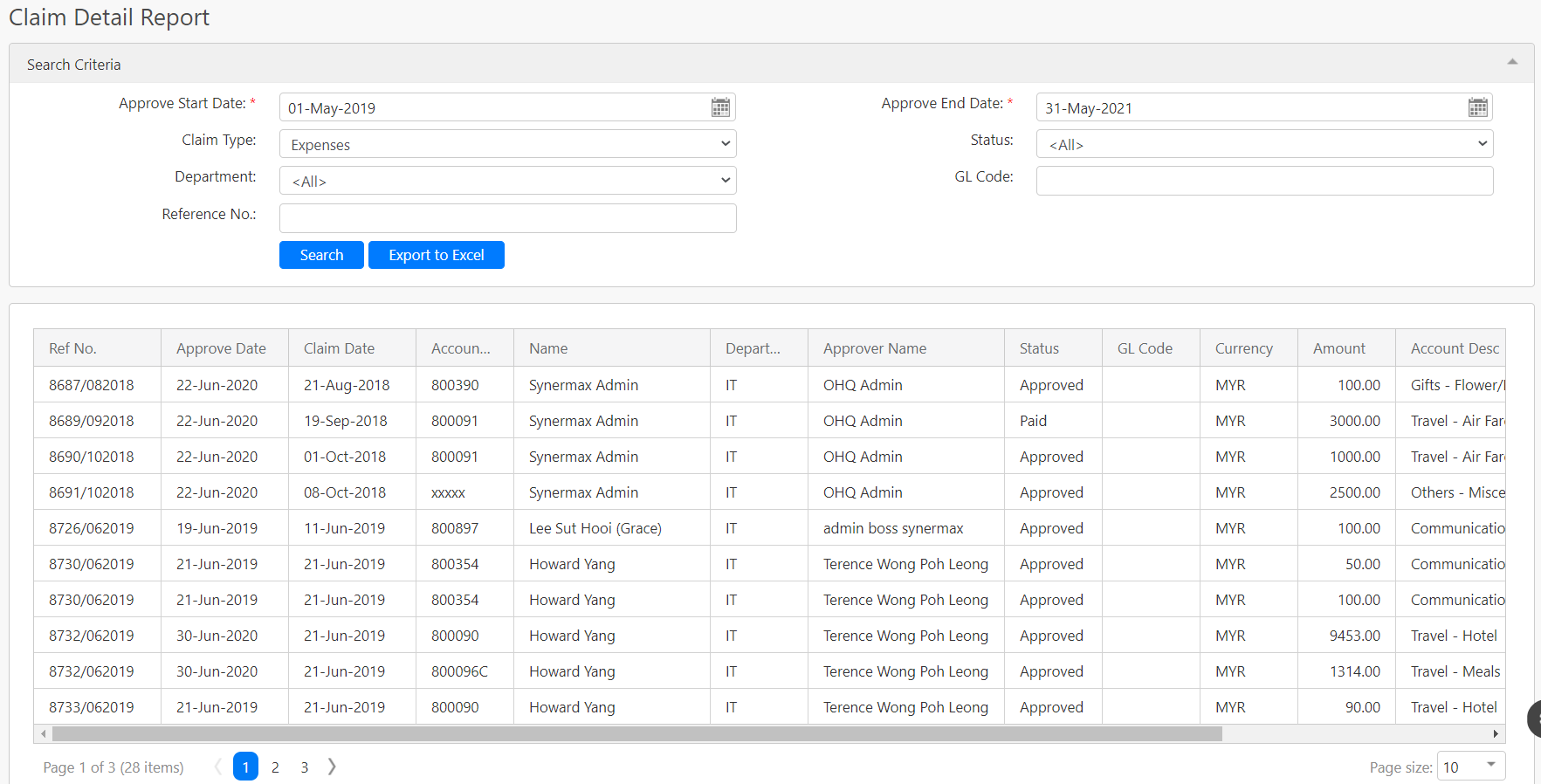Go to next results page arrow
Image resolution: width=1541 pixels, height=784 pixels.
(x=332, y=767)
